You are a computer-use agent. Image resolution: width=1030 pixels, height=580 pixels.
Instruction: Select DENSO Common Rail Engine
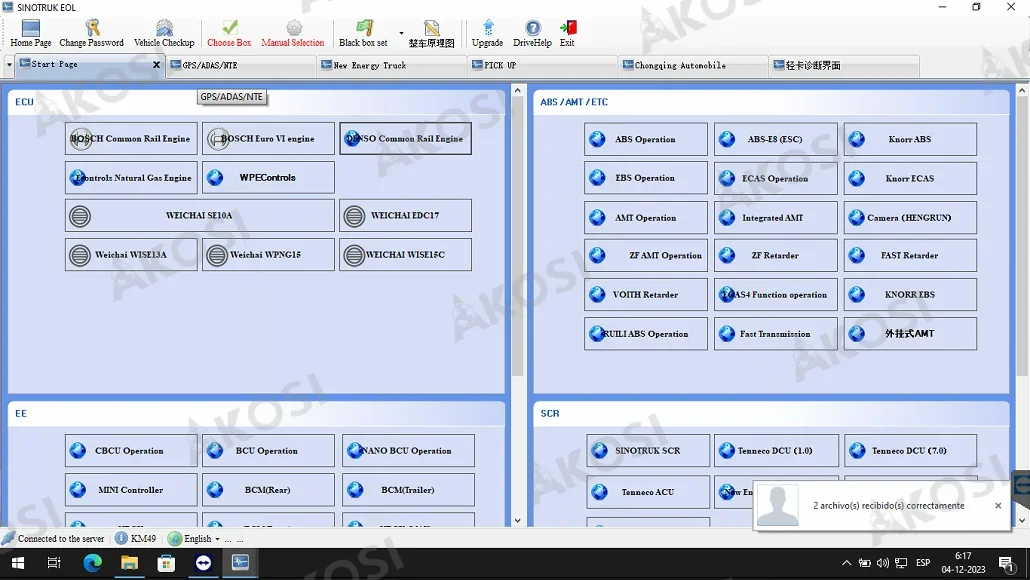tap(405, 139)
